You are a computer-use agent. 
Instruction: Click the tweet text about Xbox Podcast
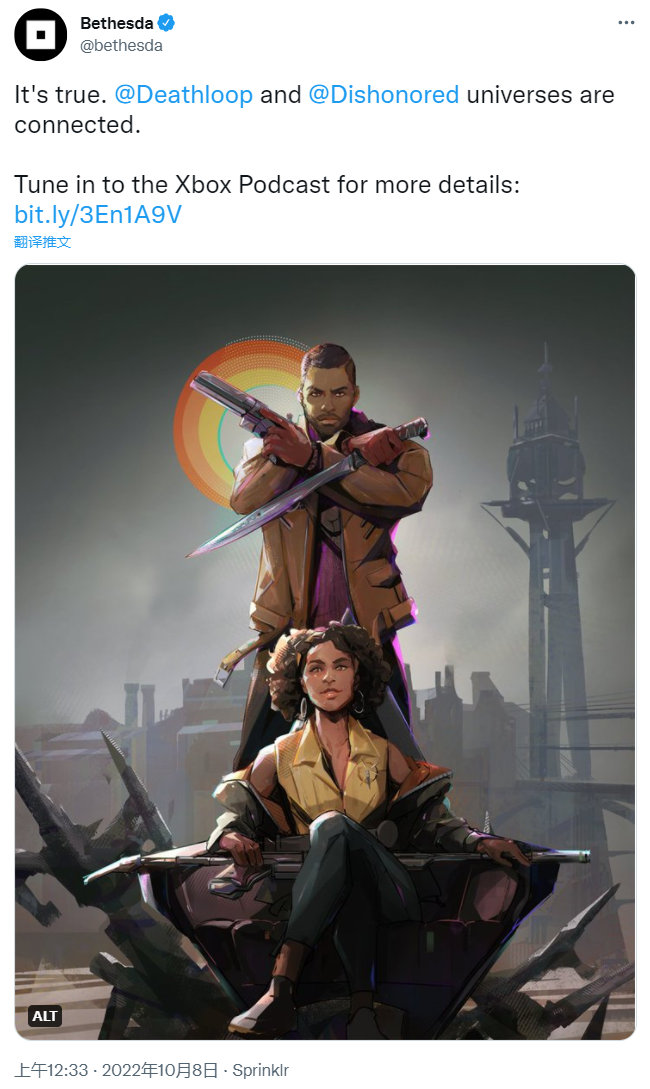tap(267, 185)
